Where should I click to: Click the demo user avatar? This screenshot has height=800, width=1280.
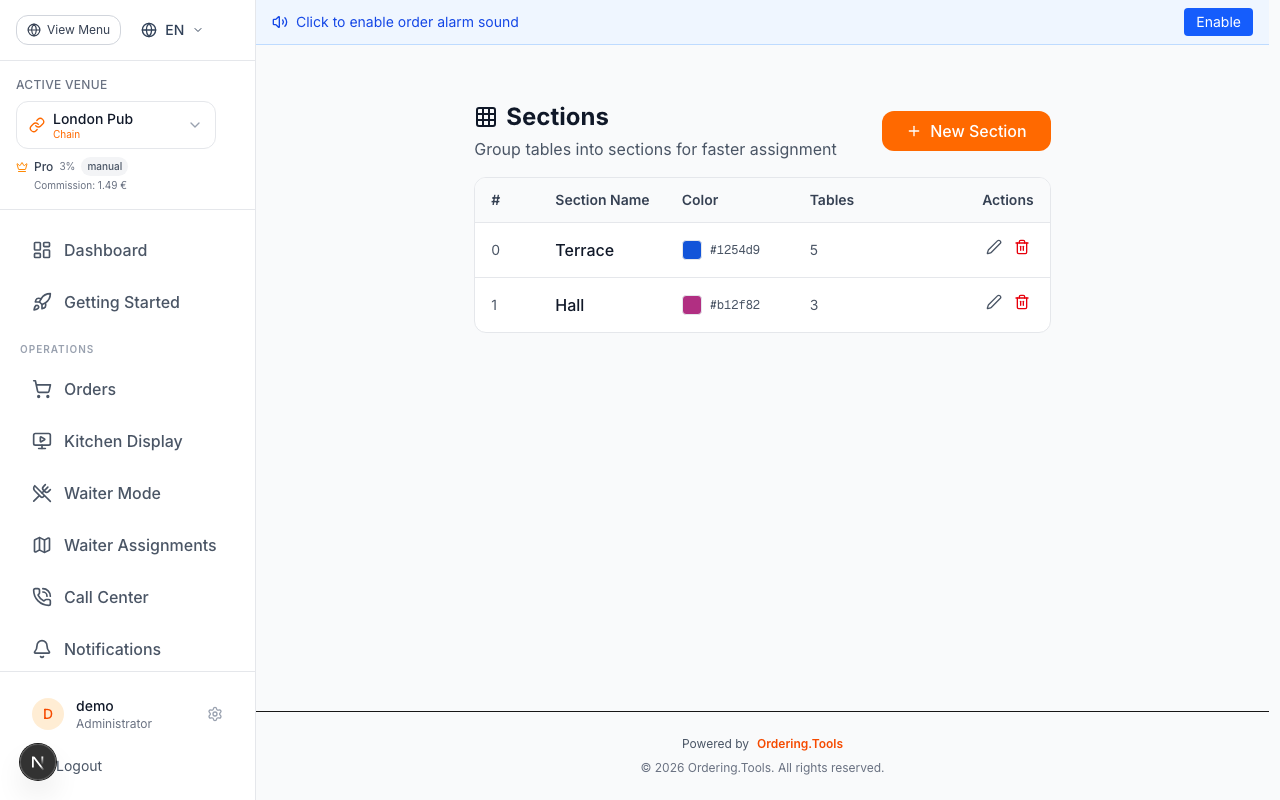[48, 714]
